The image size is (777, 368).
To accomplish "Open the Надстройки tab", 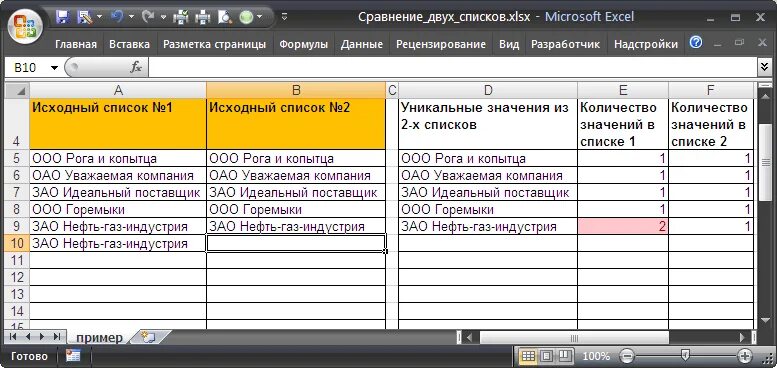I will (646, 44).
